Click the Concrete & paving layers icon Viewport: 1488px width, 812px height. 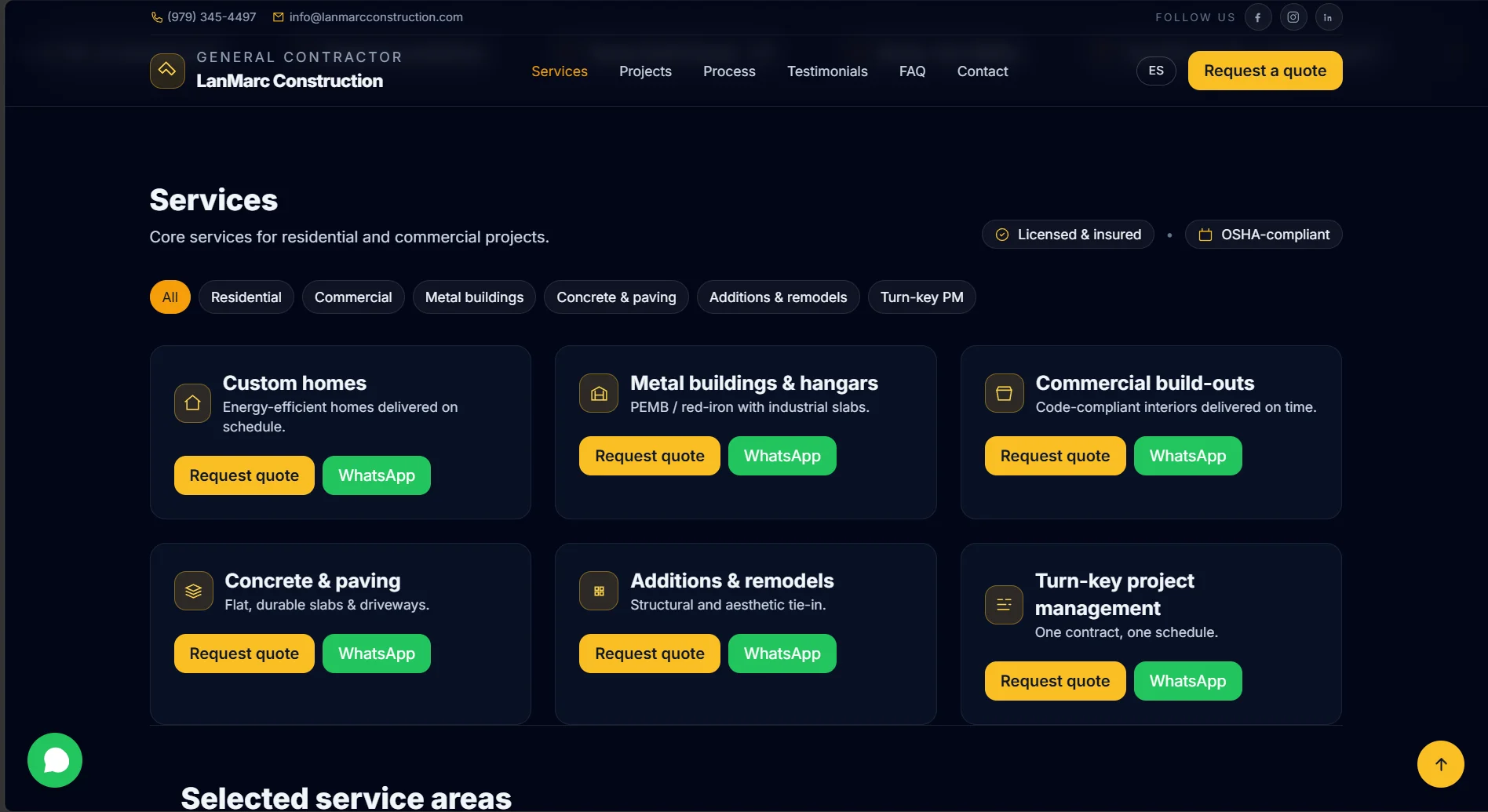click(193, 591)
